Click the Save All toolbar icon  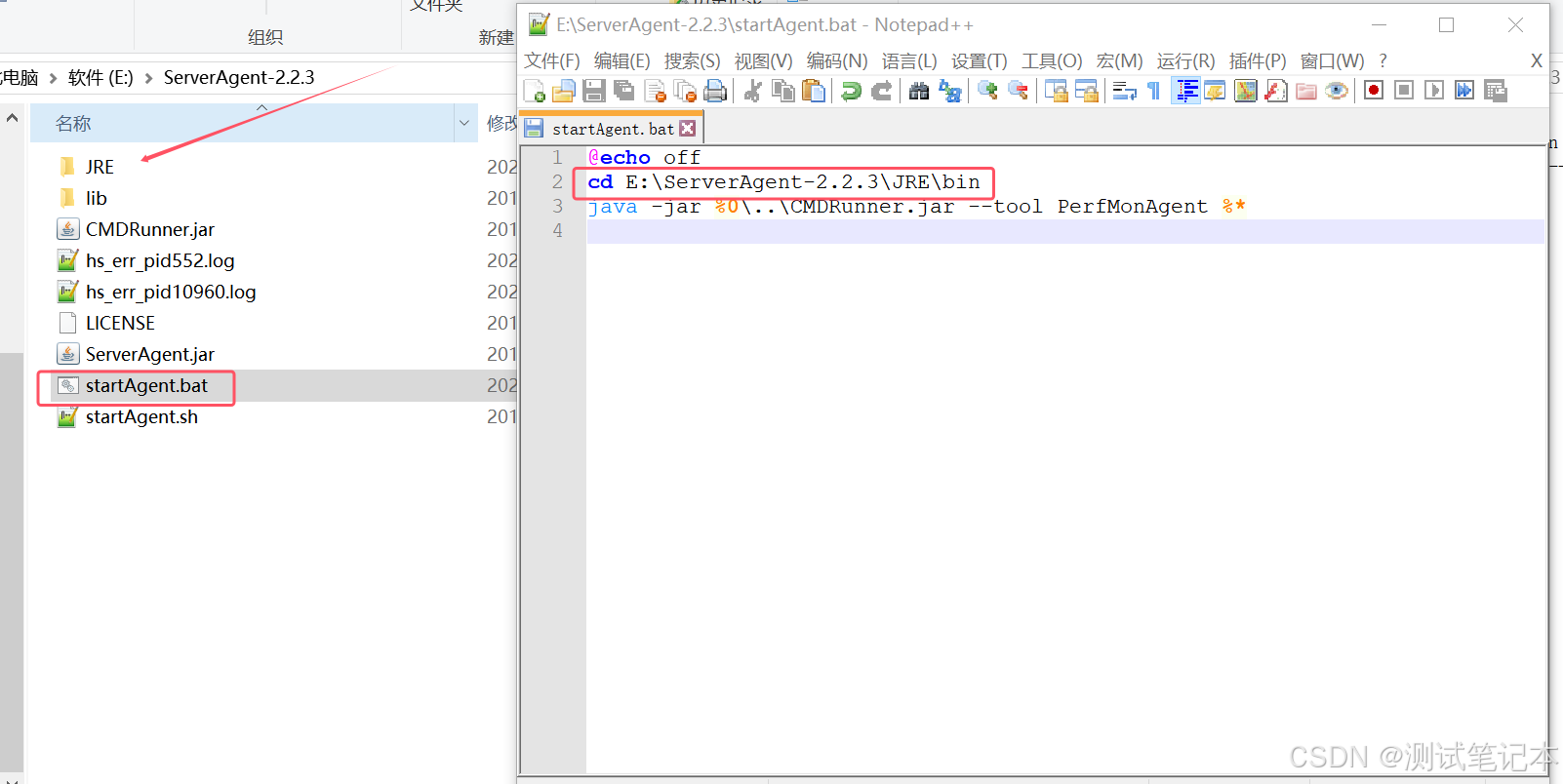[624, 91]
